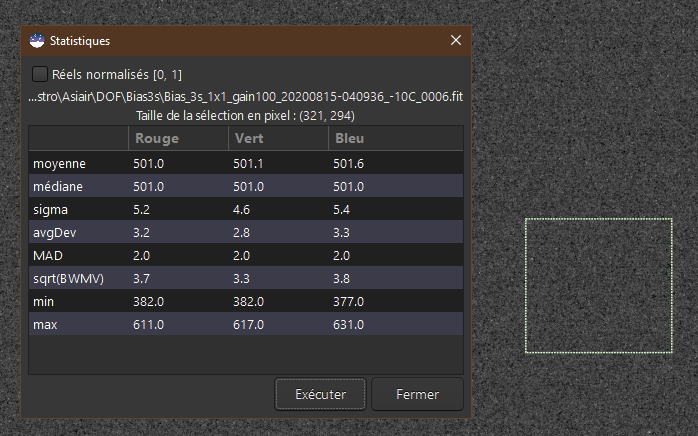Select the avgDev row label
Screen dimensions: 698x436
pos(55,232)
